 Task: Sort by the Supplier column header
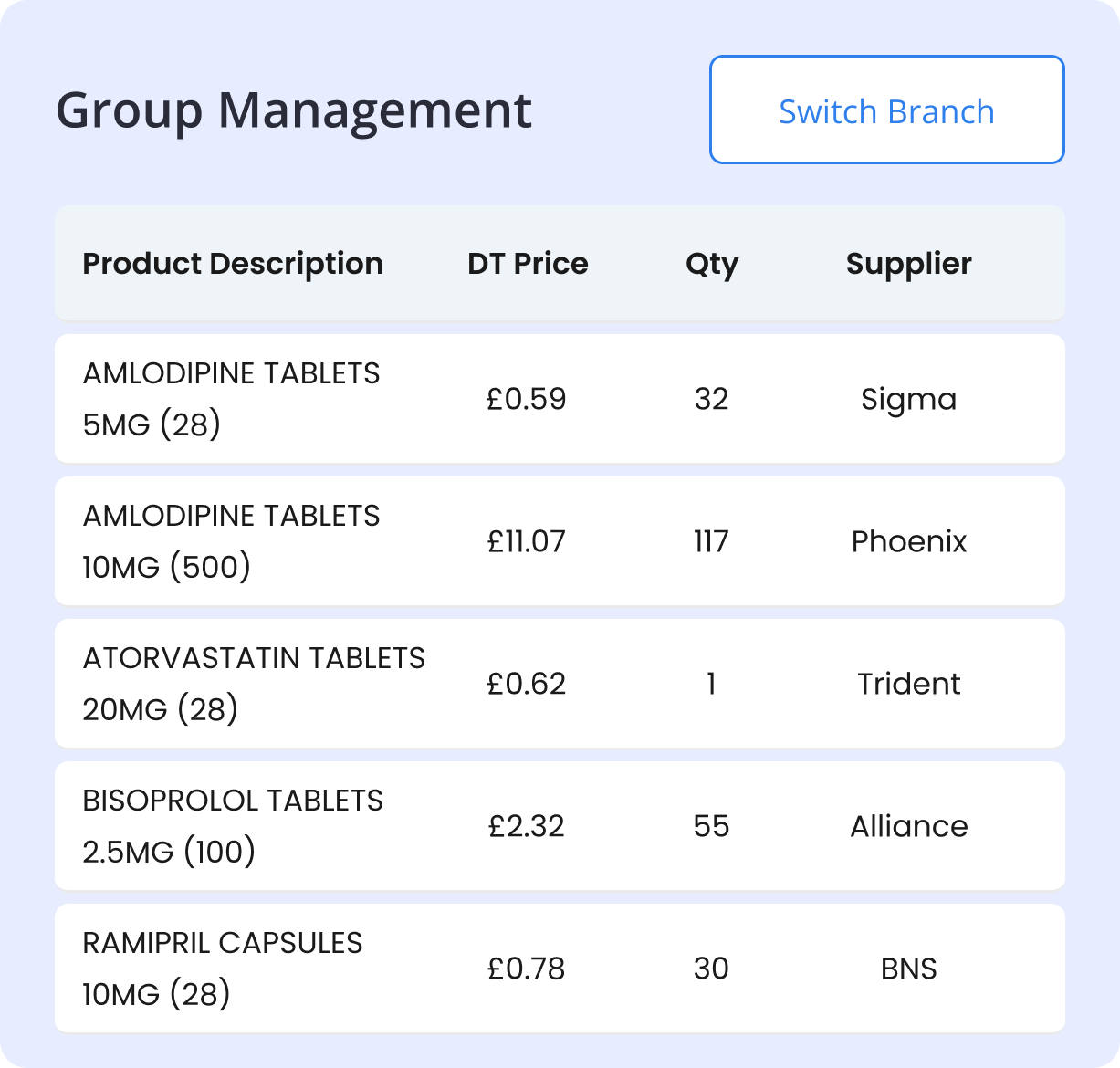908,264
